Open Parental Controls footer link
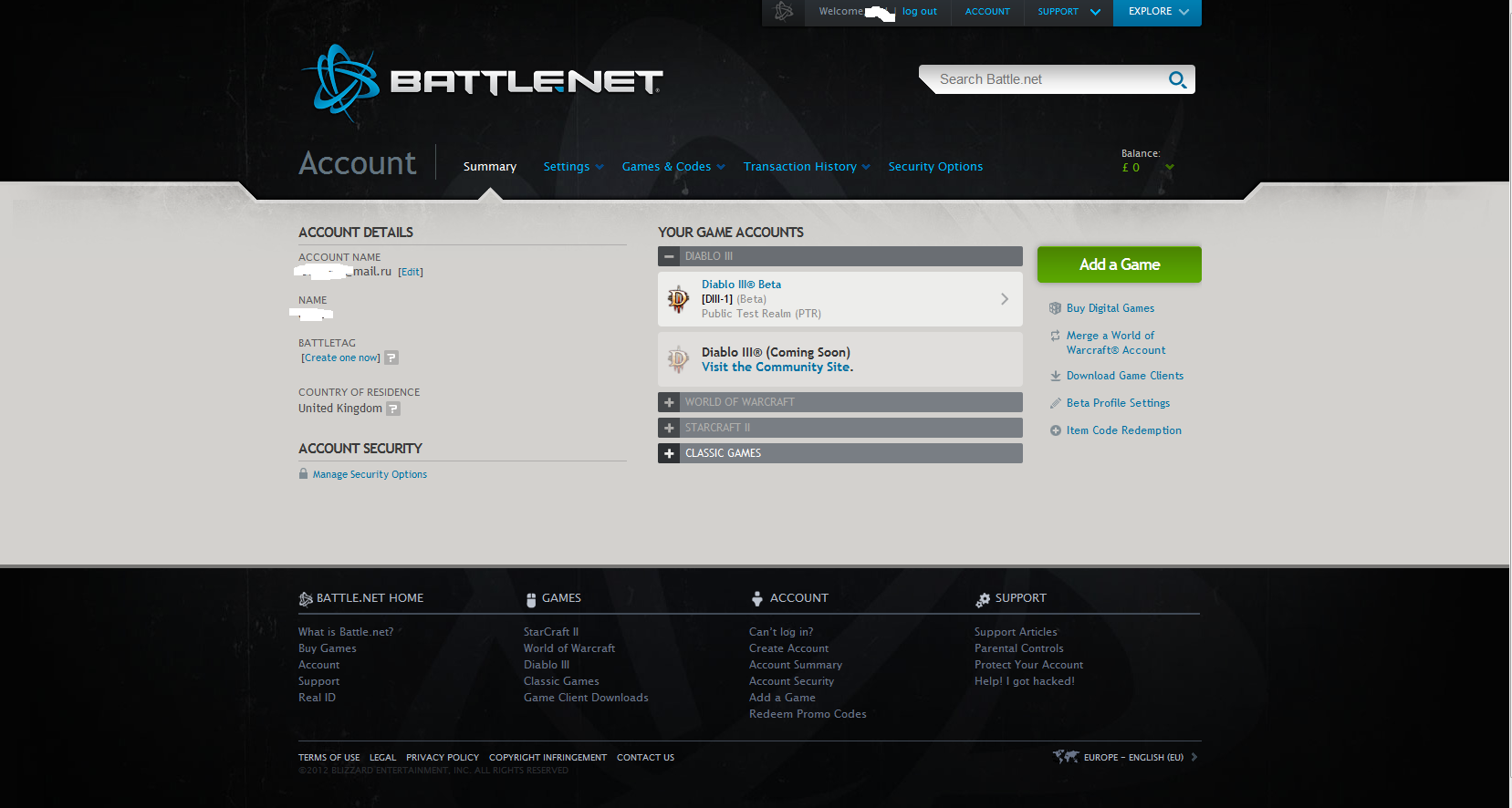Screen dimensions: 1512x808 [1019, 648]
